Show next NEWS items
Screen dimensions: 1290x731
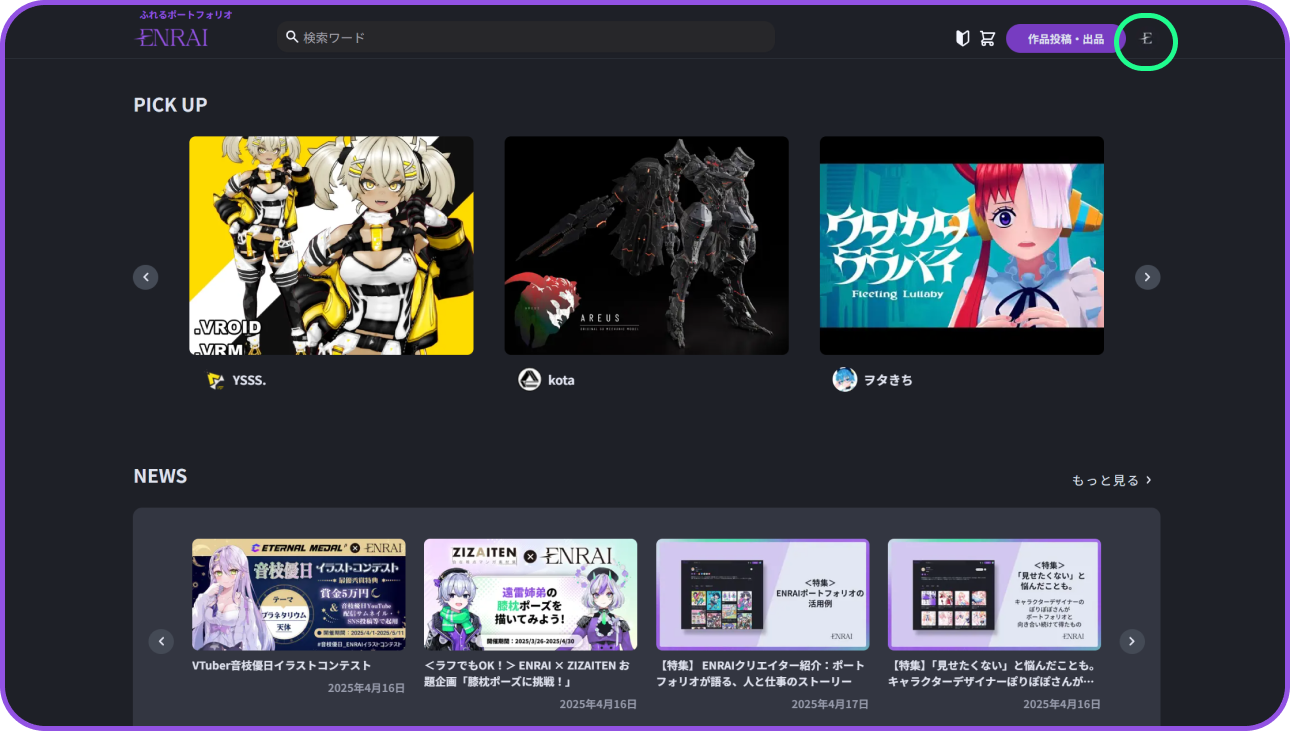point(1132,641)
